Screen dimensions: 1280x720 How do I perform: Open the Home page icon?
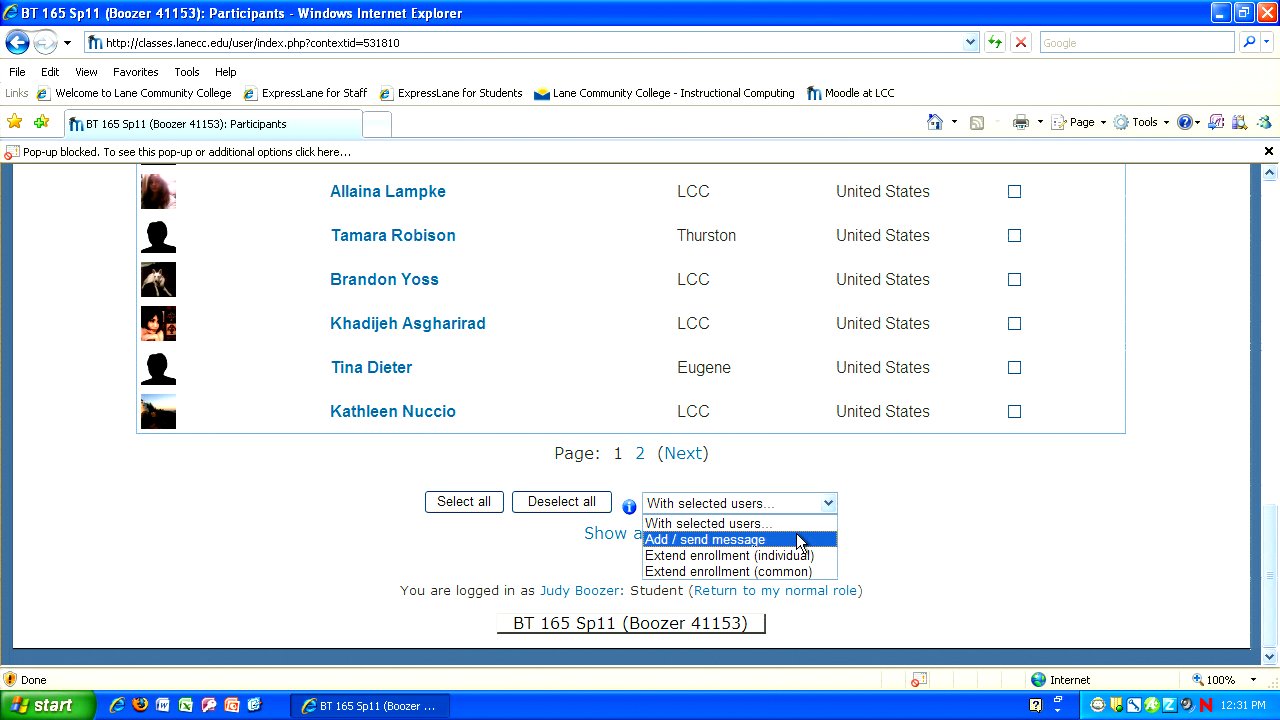(x=934, y=122)
